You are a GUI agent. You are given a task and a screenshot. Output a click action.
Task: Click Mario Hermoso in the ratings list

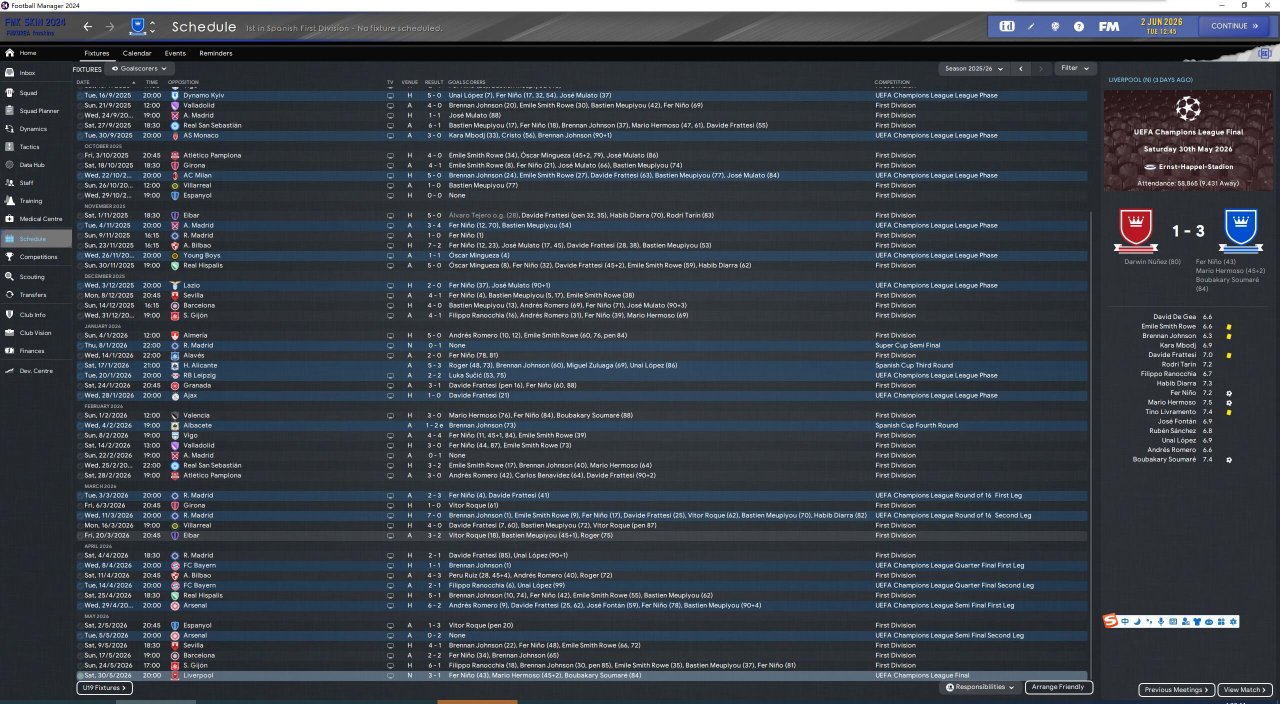[x=1174, y=403]
